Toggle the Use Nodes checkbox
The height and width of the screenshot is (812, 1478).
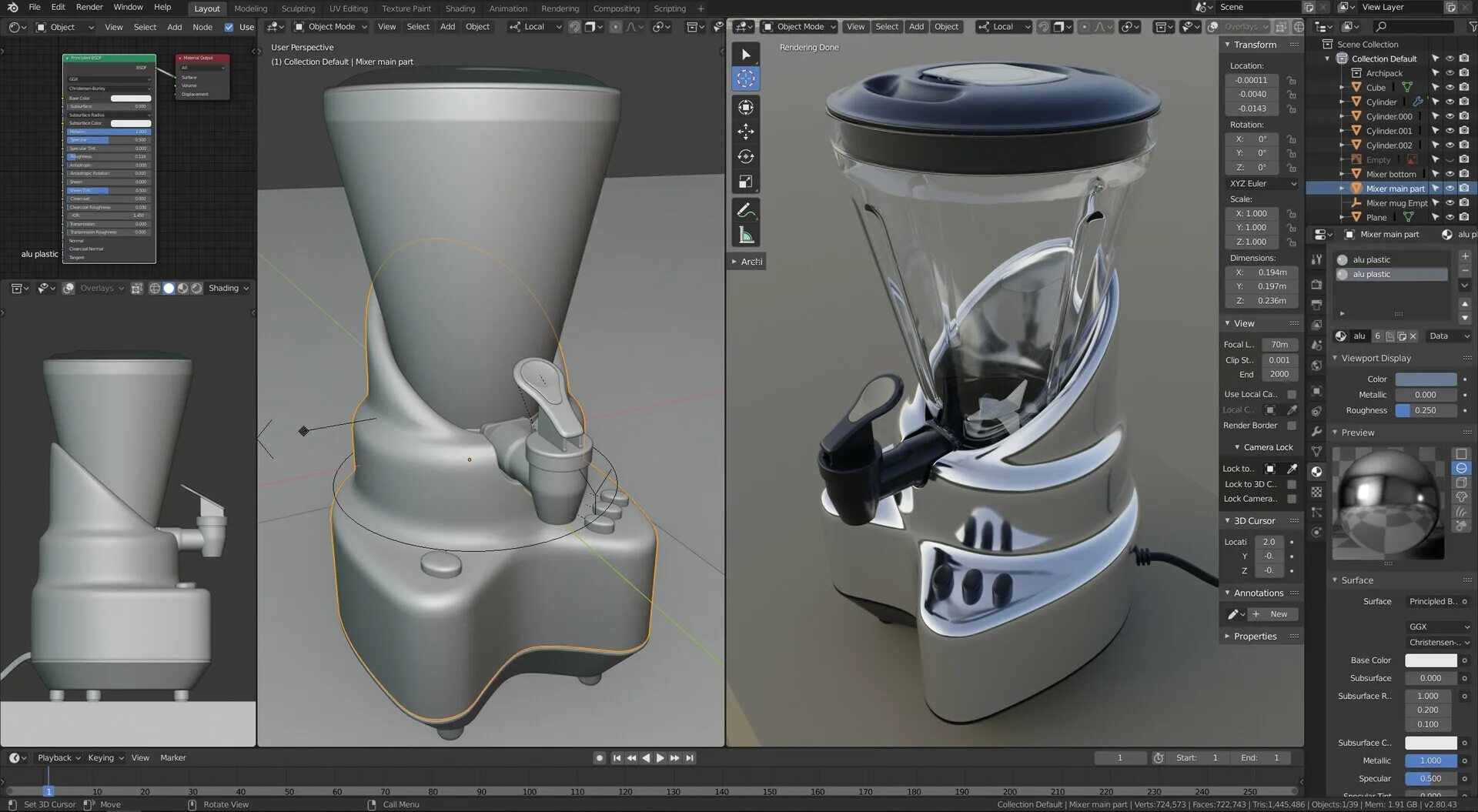(x=229, y=27)
